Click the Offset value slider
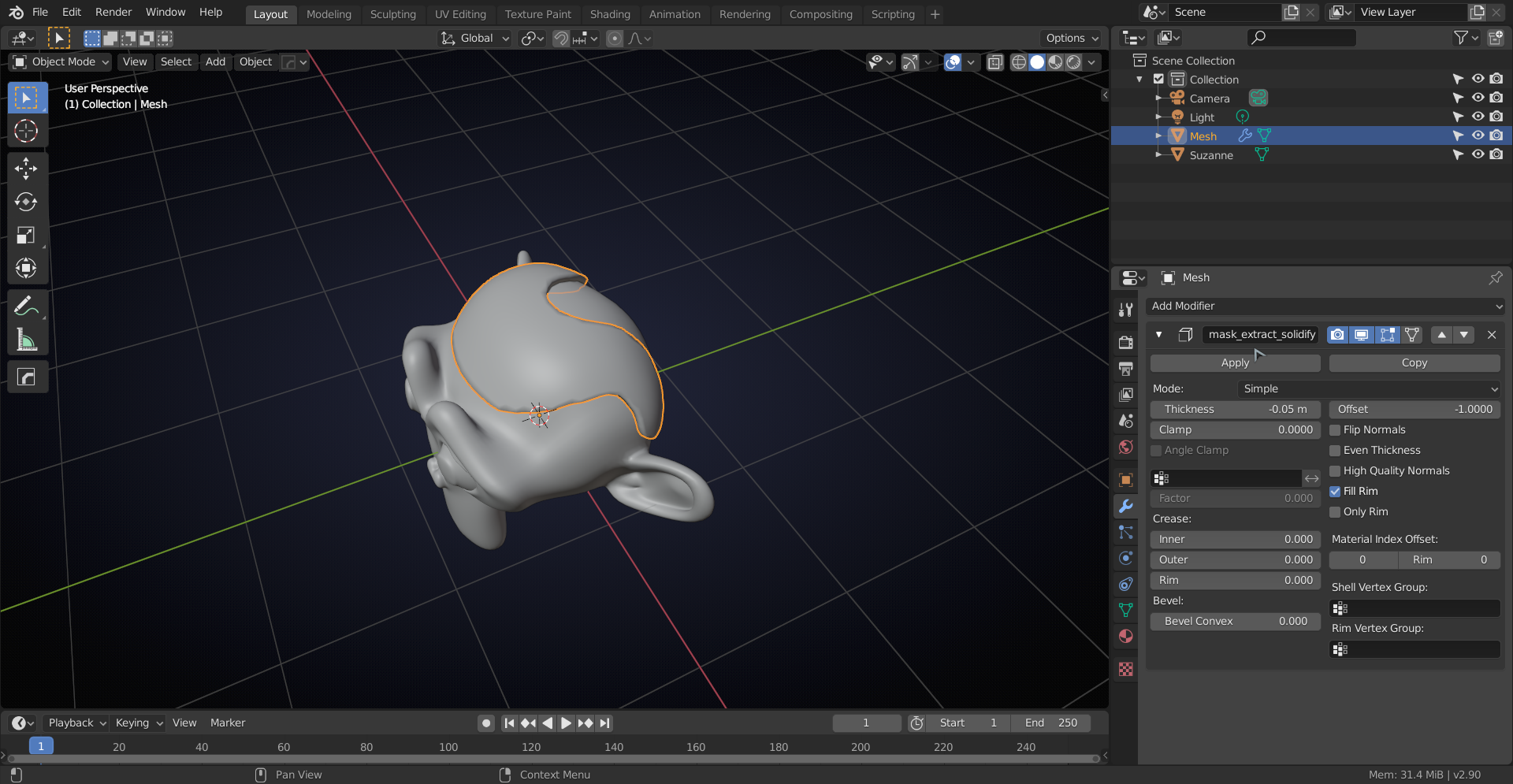The width and height of the screenshot is (1513, 784). [x=1414, y=410]
